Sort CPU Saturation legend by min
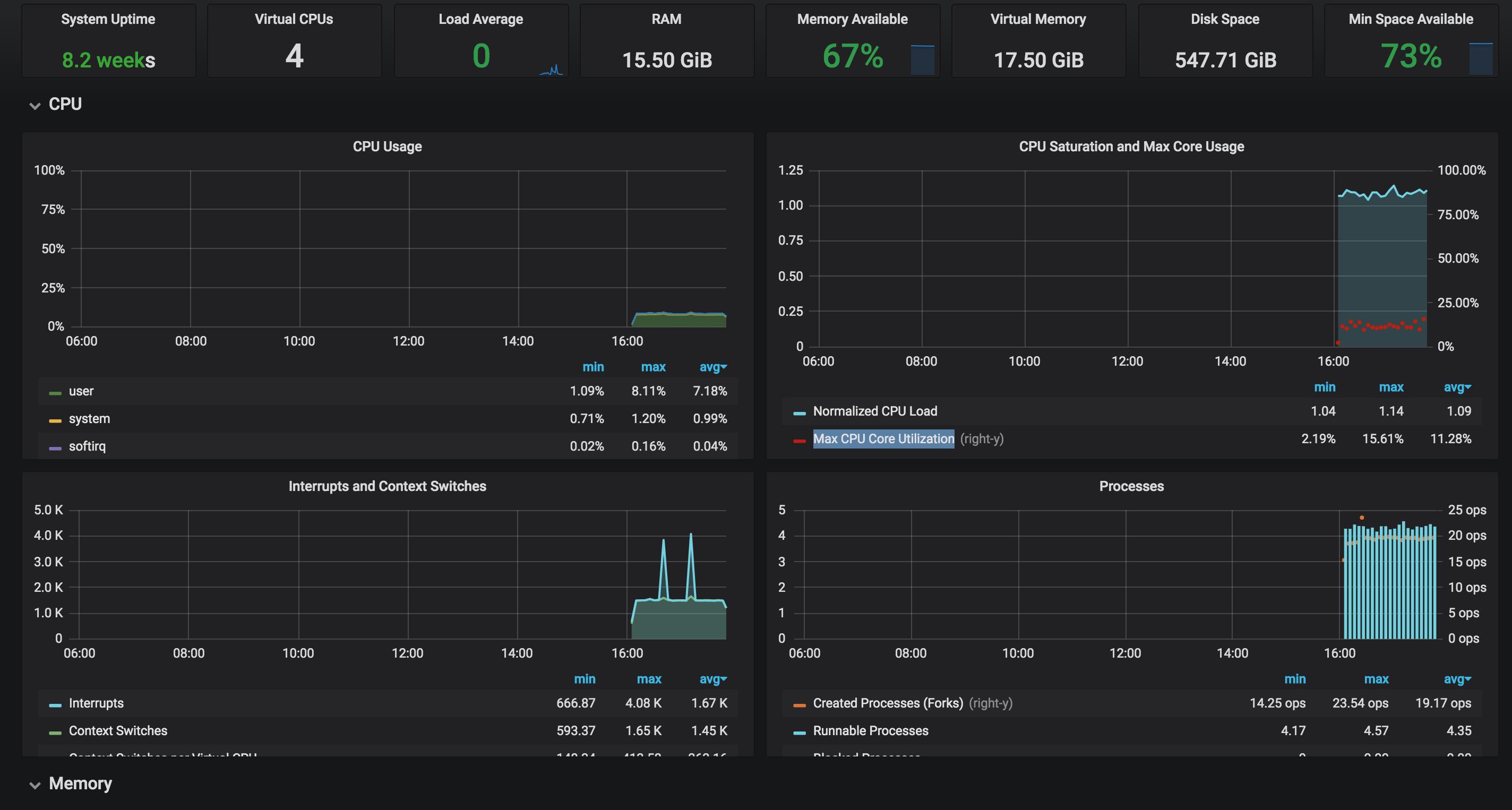 point(1324,387)
